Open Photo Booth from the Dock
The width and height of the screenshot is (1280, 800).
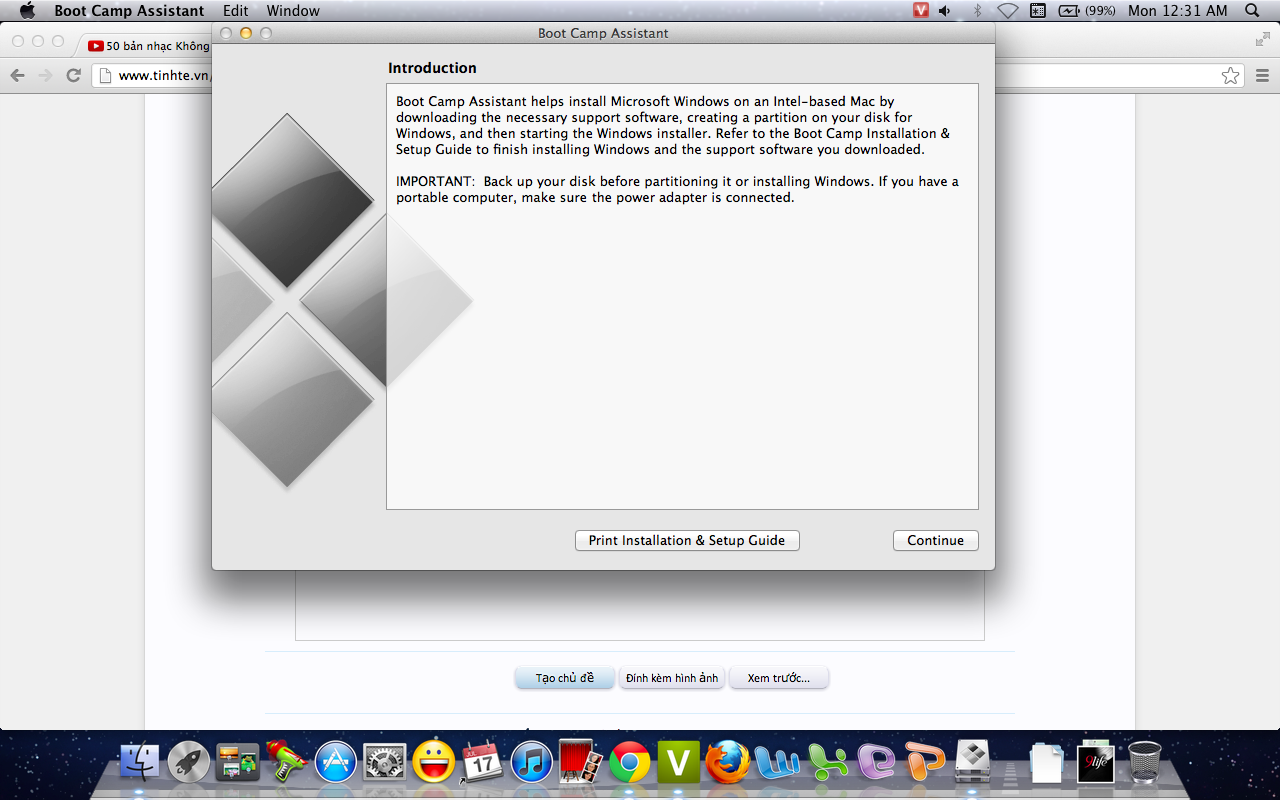[x=581, y=763]
